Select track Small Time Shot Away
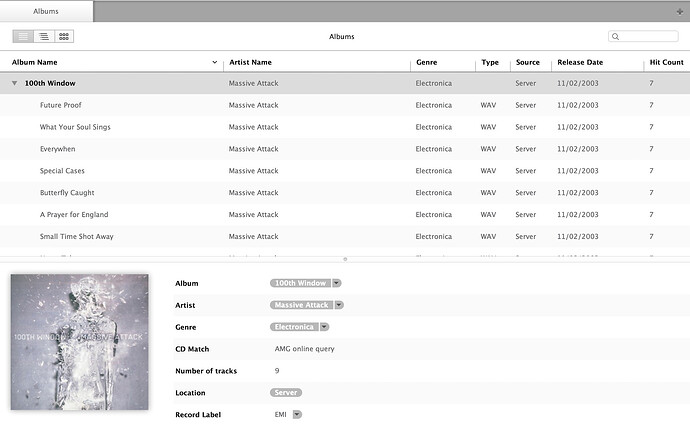 pyautogui.click(x=77, y=236)
